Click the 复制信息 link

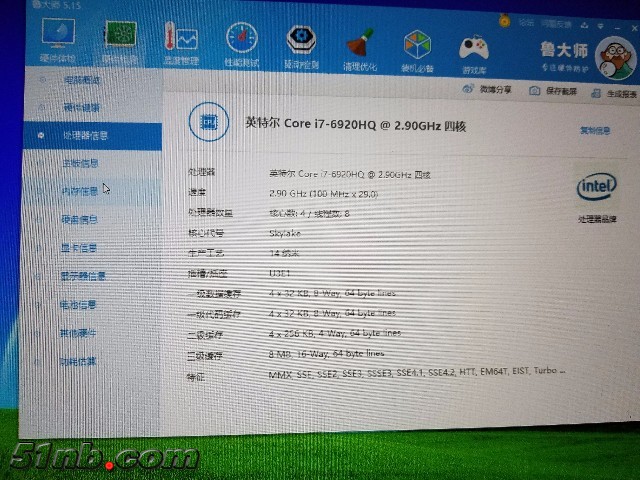coord(595,131)
